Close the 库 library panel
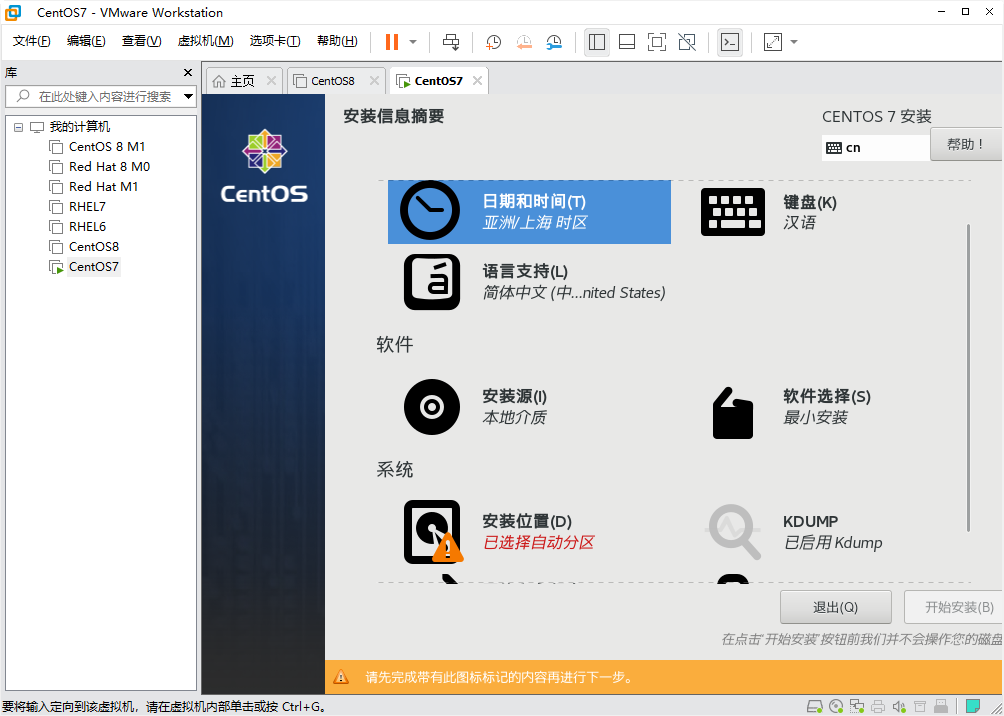Viewport: 1004px width, 716px height. pyautogui.click(x=188, y=72)
